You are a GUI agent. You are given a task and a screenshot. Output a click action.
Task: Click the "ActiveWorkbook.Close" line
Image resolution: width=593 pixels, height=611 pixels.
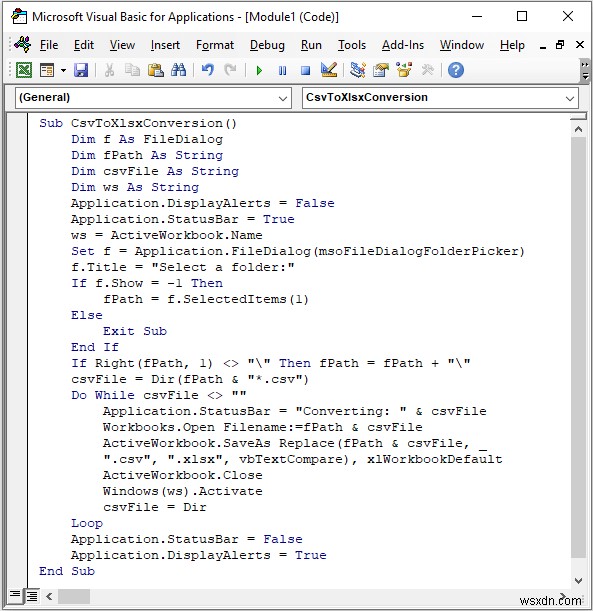pyautogui.click(x=183, y=475)
